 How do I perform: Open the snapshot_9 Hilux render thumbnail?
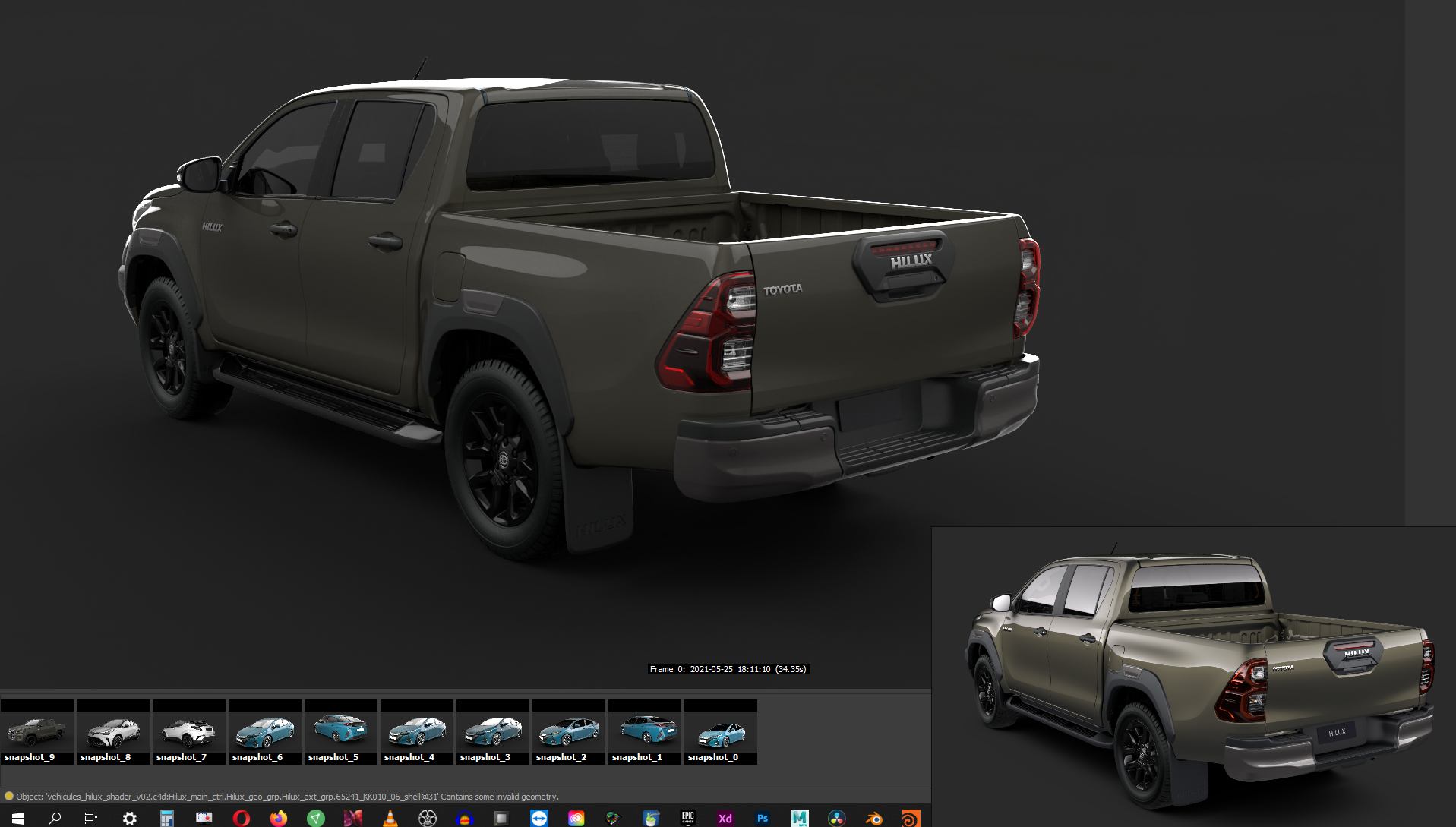36,732
